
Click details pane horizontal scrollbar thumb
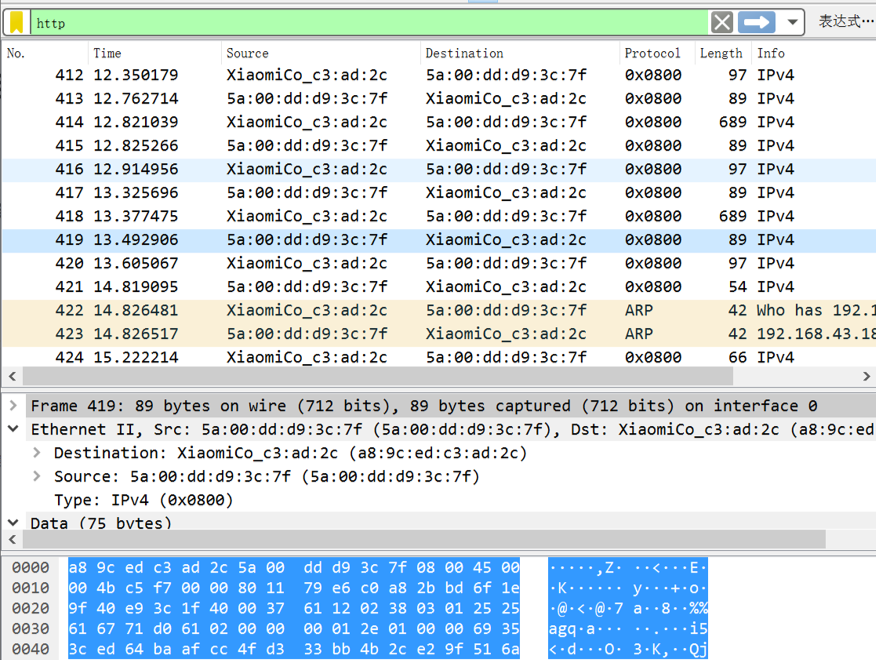tap(424, 540)
